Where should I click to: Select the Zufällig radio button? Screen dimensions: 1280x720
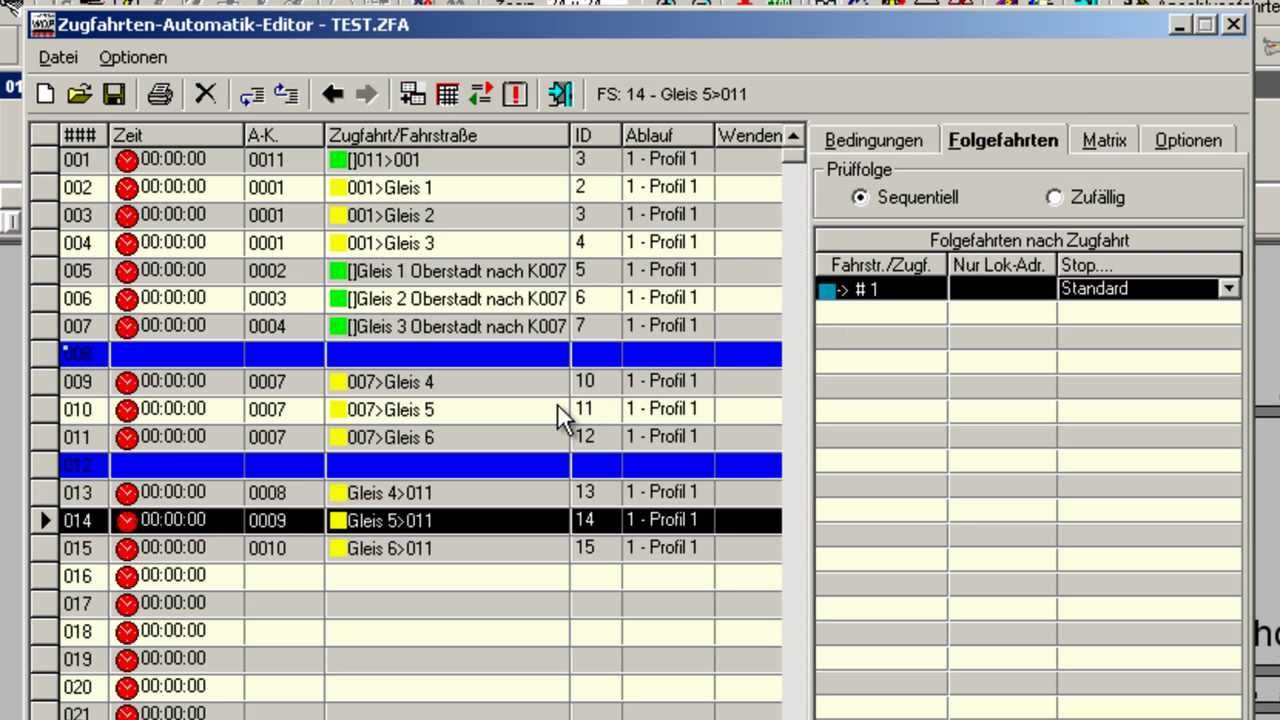[x=1054, y=198]
